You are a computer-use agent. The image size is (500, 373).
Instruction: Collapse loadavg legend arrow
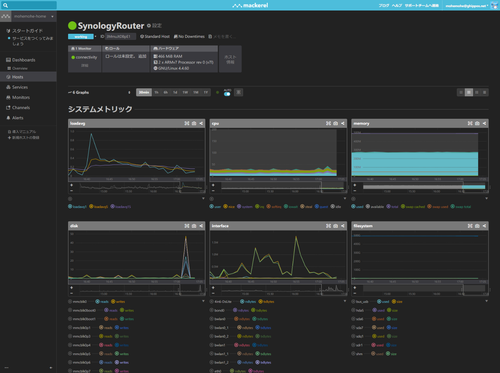(x=203, y=199)
